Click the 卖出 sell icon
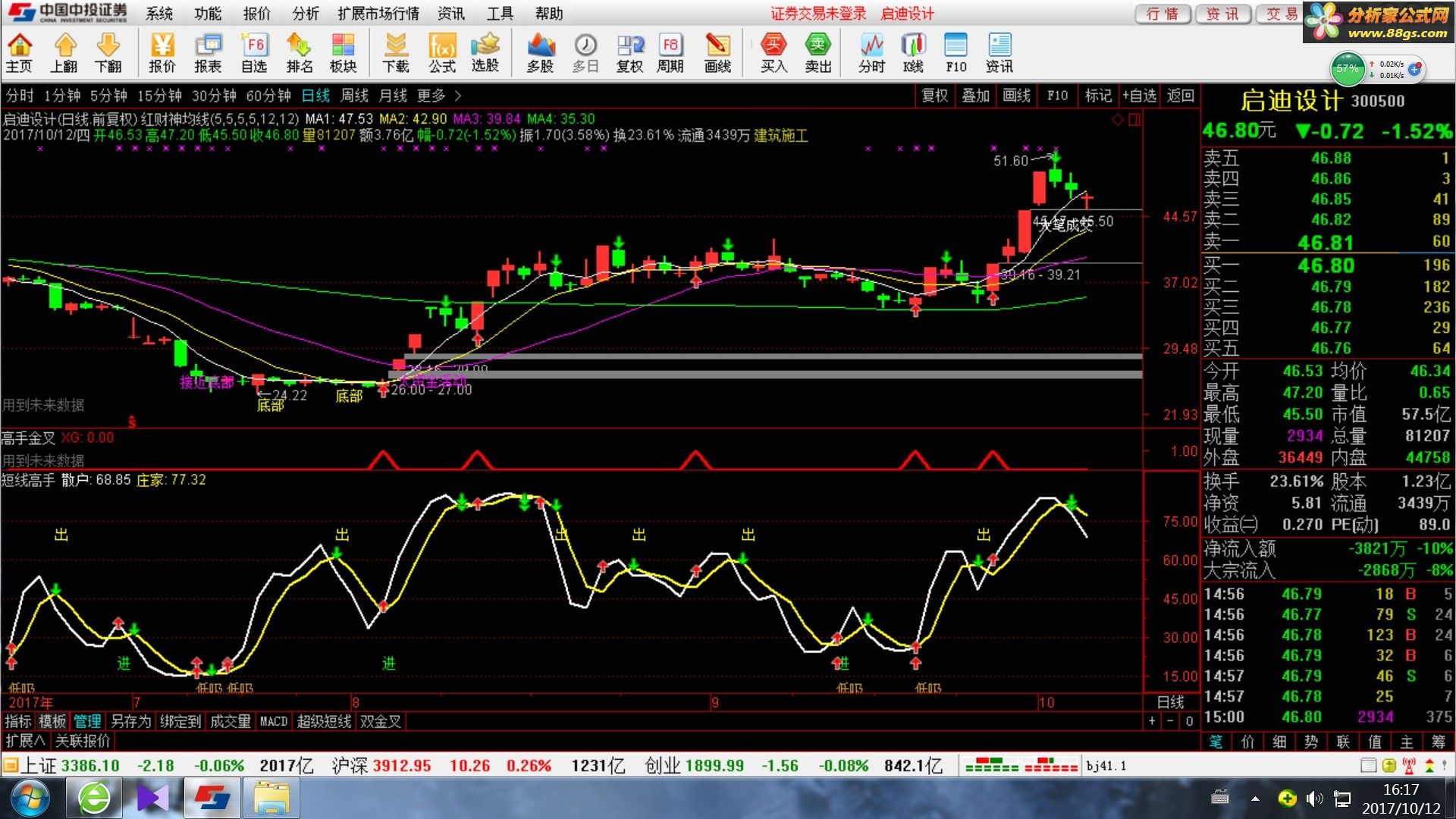This screenshot has width=1456, height=819. point(818,53)
